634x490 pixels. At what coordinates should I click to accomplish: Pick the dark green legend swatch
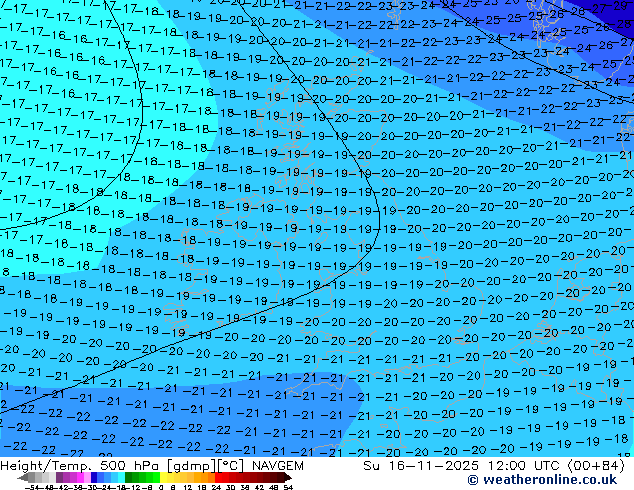(129, 478)
